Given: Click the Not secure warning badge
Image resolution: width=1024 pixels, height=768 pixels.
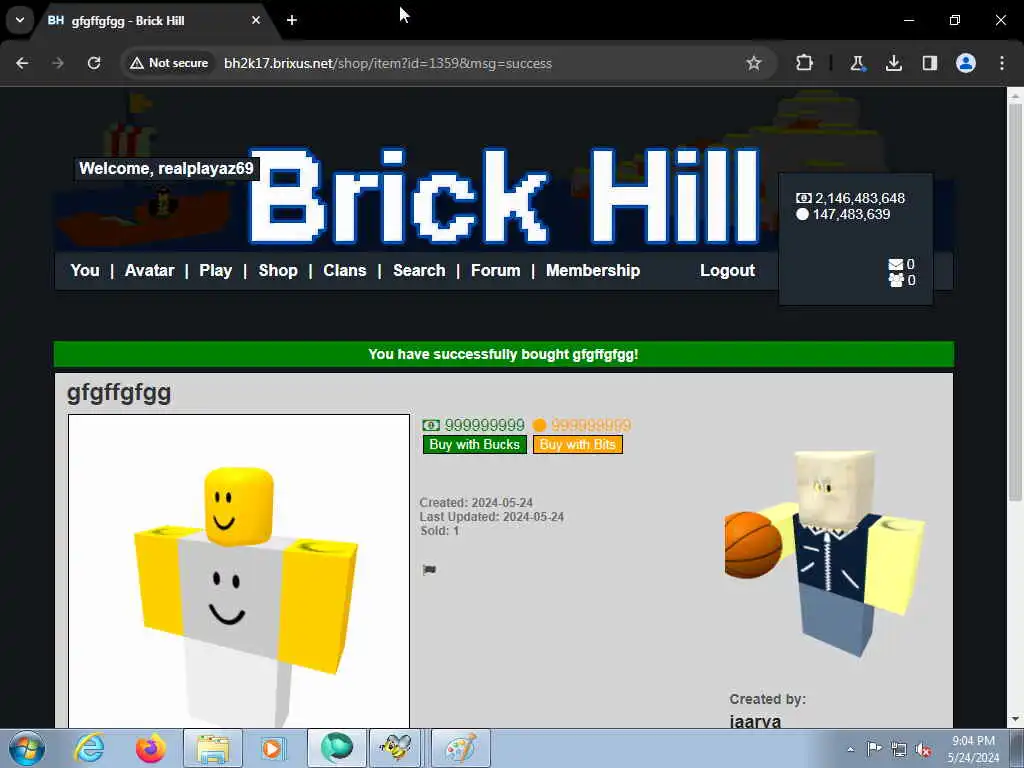Looking at the screenshot, I should (x=169, y=63).
